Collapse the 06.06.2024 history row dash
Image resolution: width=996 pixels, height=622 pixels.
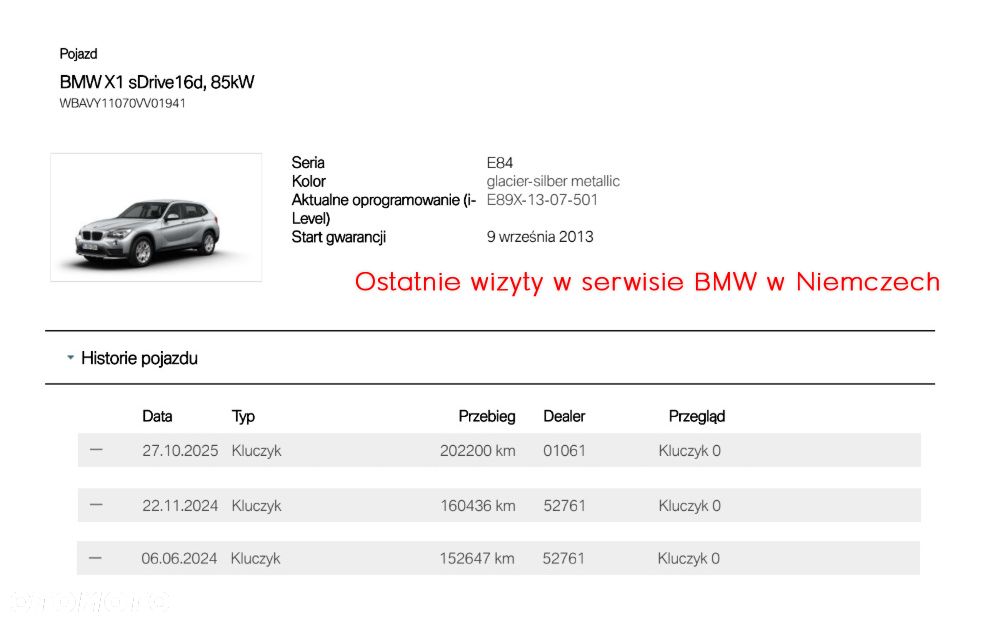[95, 558]
